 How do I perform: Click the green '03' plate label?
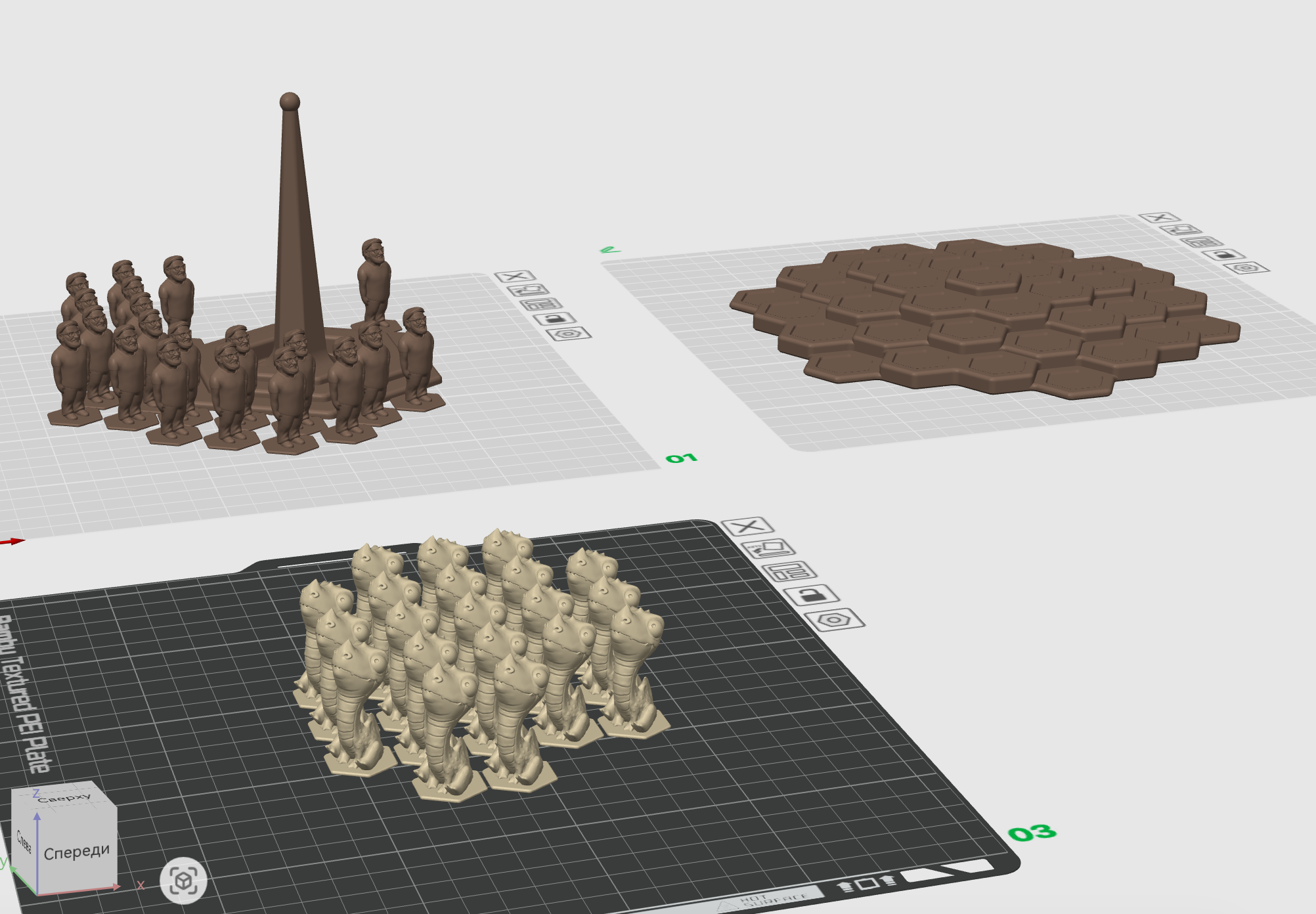pyautogui.click(x=1032, y=833)
